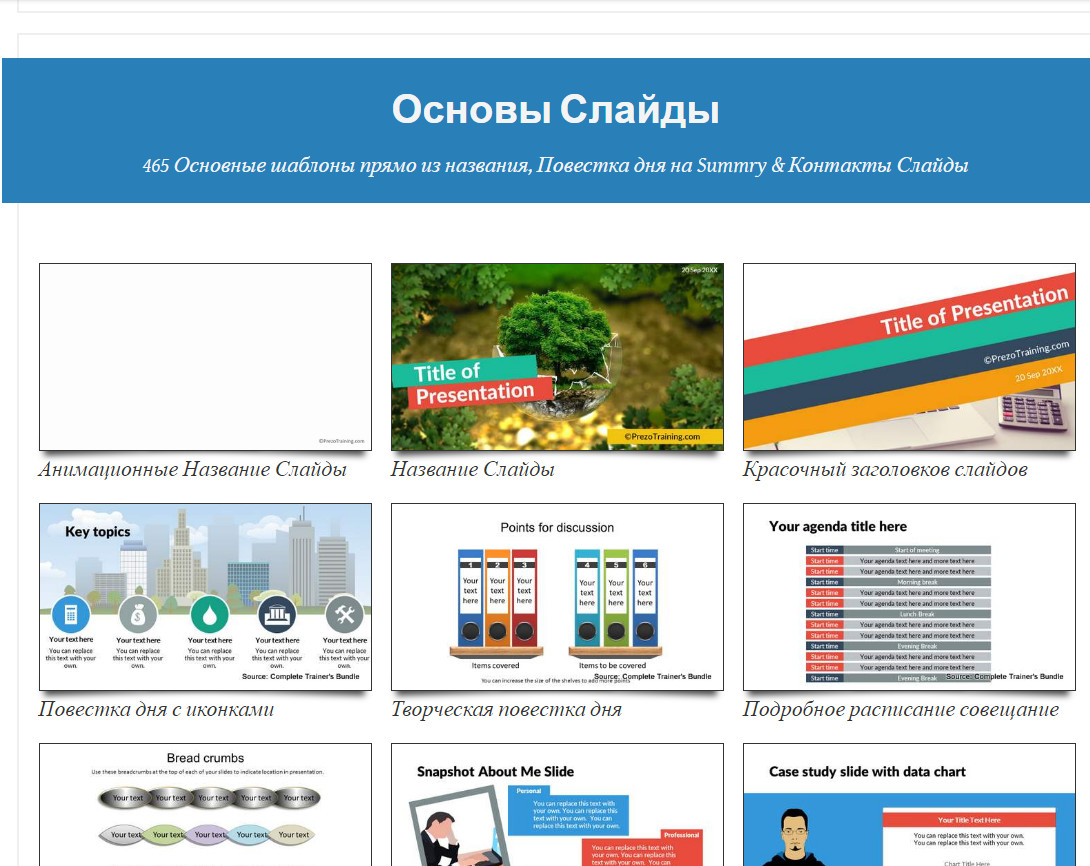Open the Key topics city skyline thumbnail
1090x866 pixels.
[205, 597]
